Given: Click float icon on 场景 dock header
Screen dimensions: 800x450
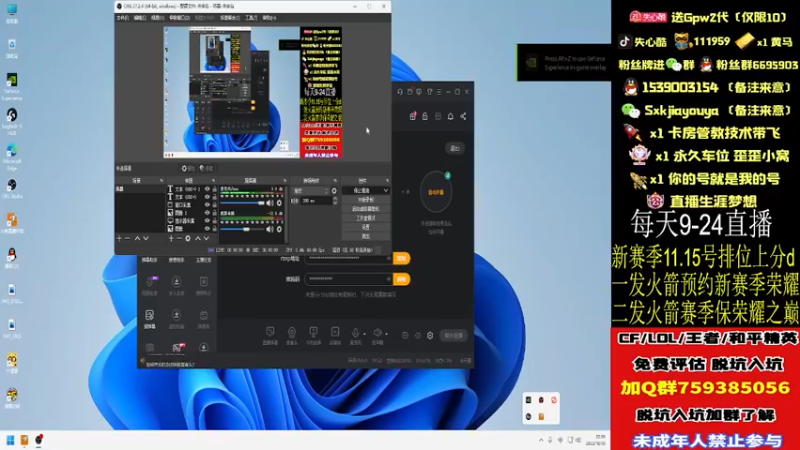Looking at the screenshot, I should pos(161,181).
